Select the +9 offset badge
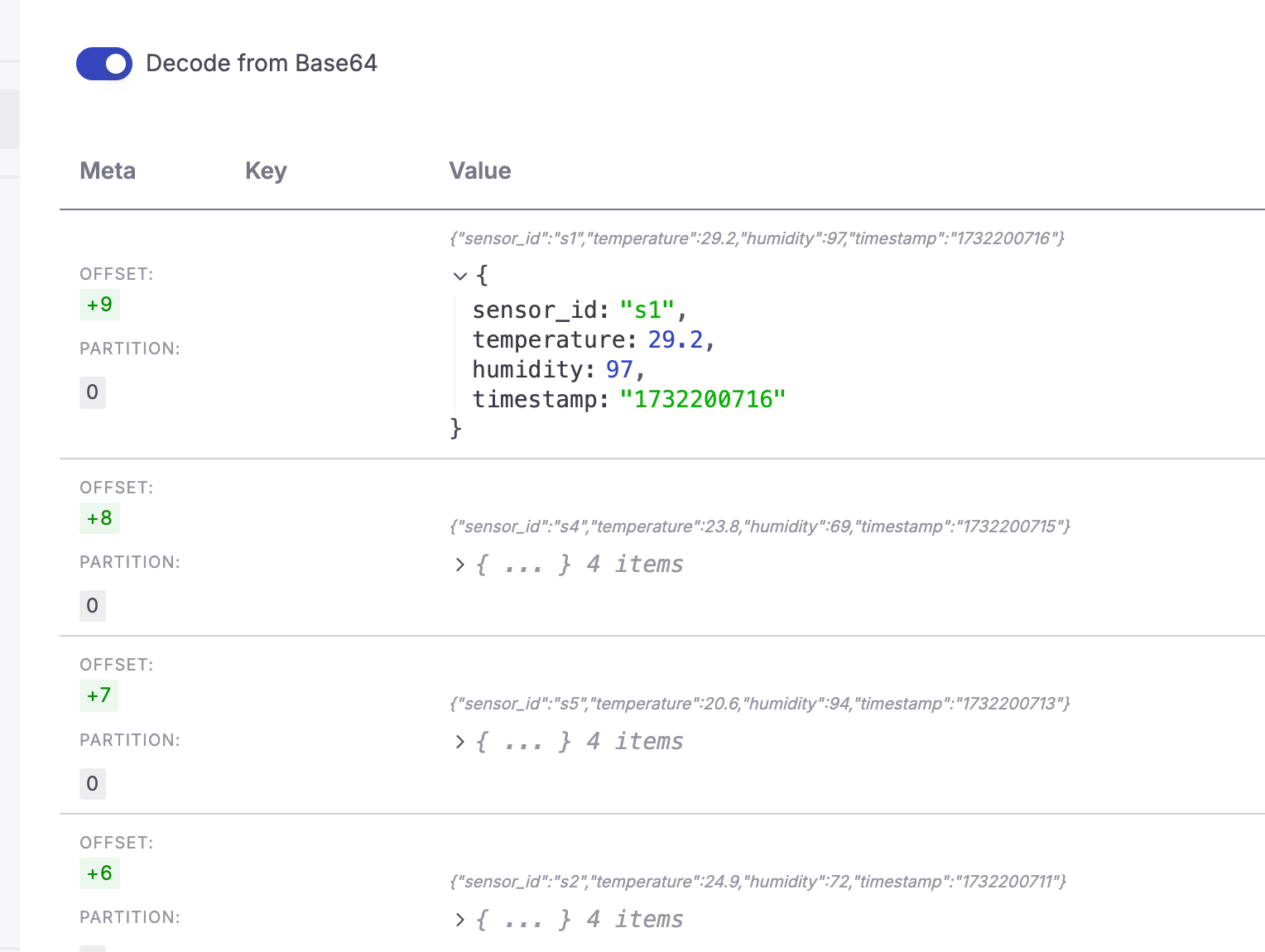Viewport: 1265px width, 952px height. point(99,305)
